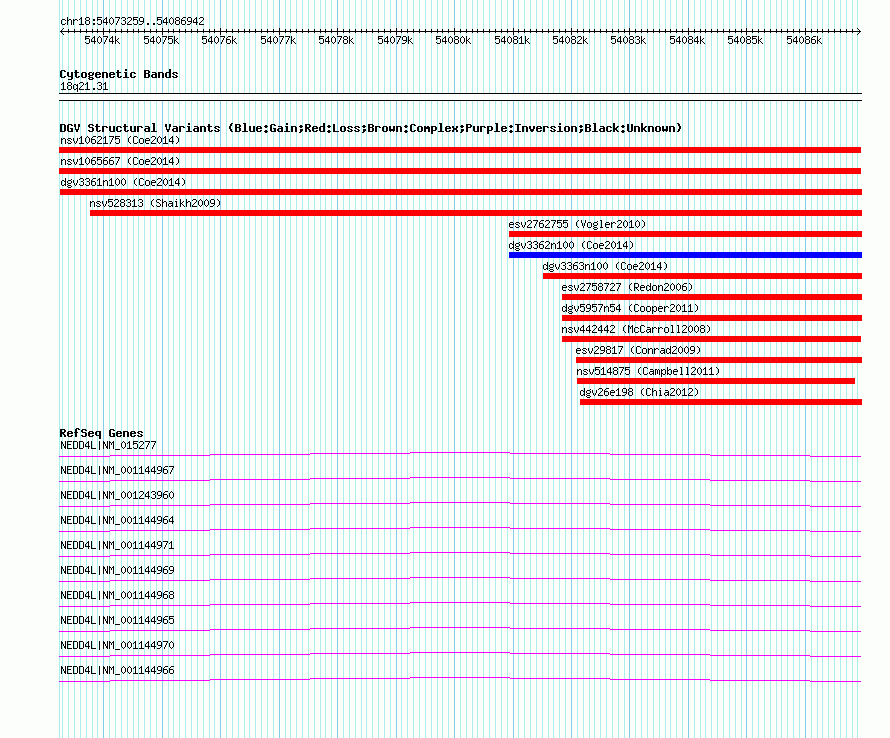Select the red bar under nsv514875
Image resolution: width=890 pixels, height=738 pixels.
pos(716,381)
